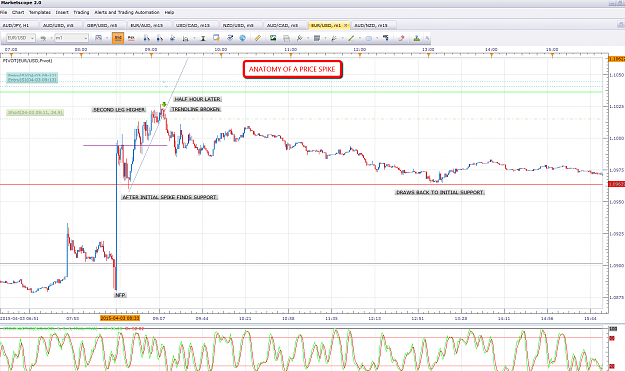Open the Insert menu
This screenshot has height=371, width=625.
coord(62,12)
